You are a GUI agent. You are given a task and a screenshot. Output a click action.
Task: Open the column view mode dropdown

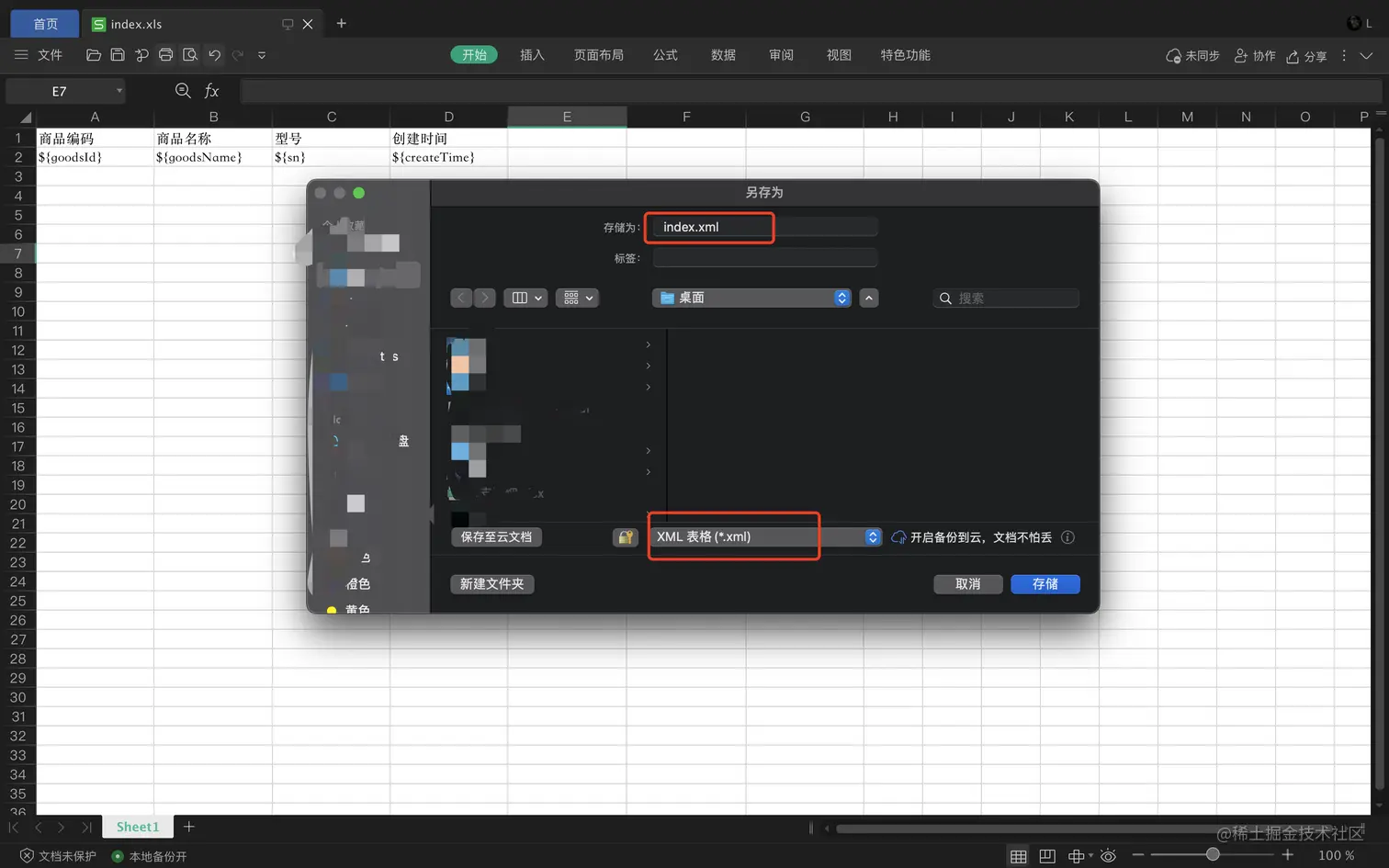point(526,298)
